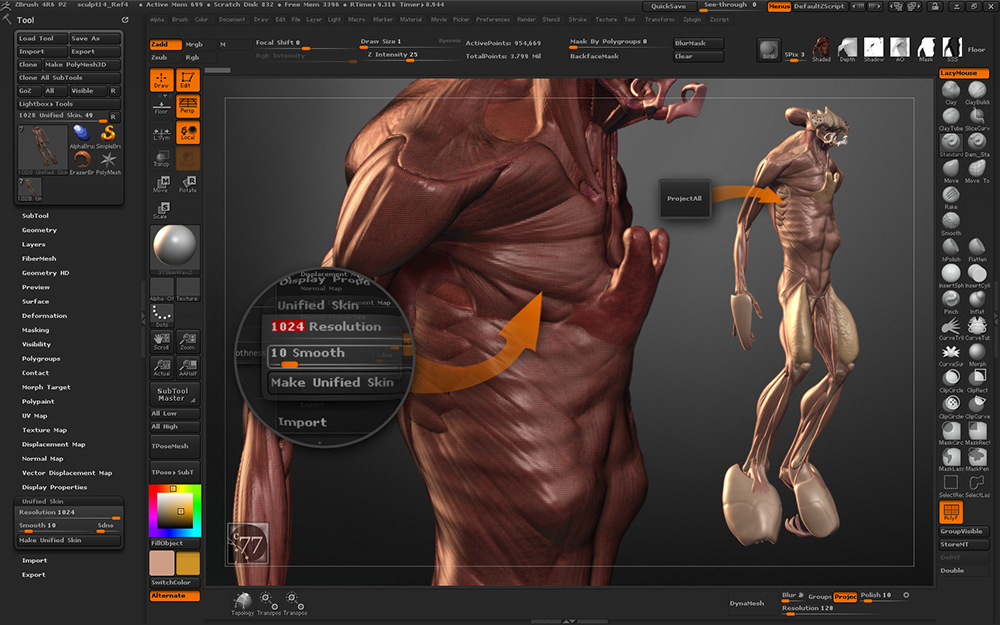Pick the Standard sculpting brush
This screenshot has height=625, width=1000.
[x=951, y=142]
